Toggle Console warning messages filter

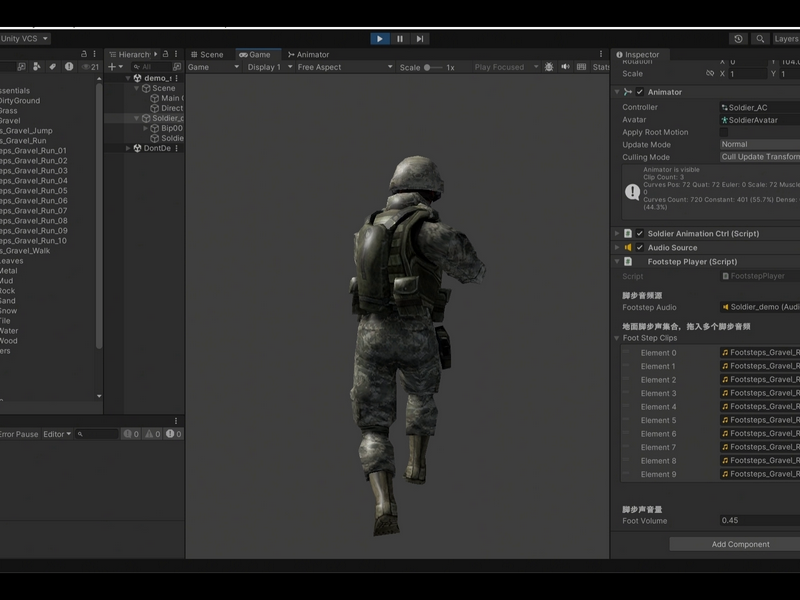pyautogui.click(x=153, y=434)
